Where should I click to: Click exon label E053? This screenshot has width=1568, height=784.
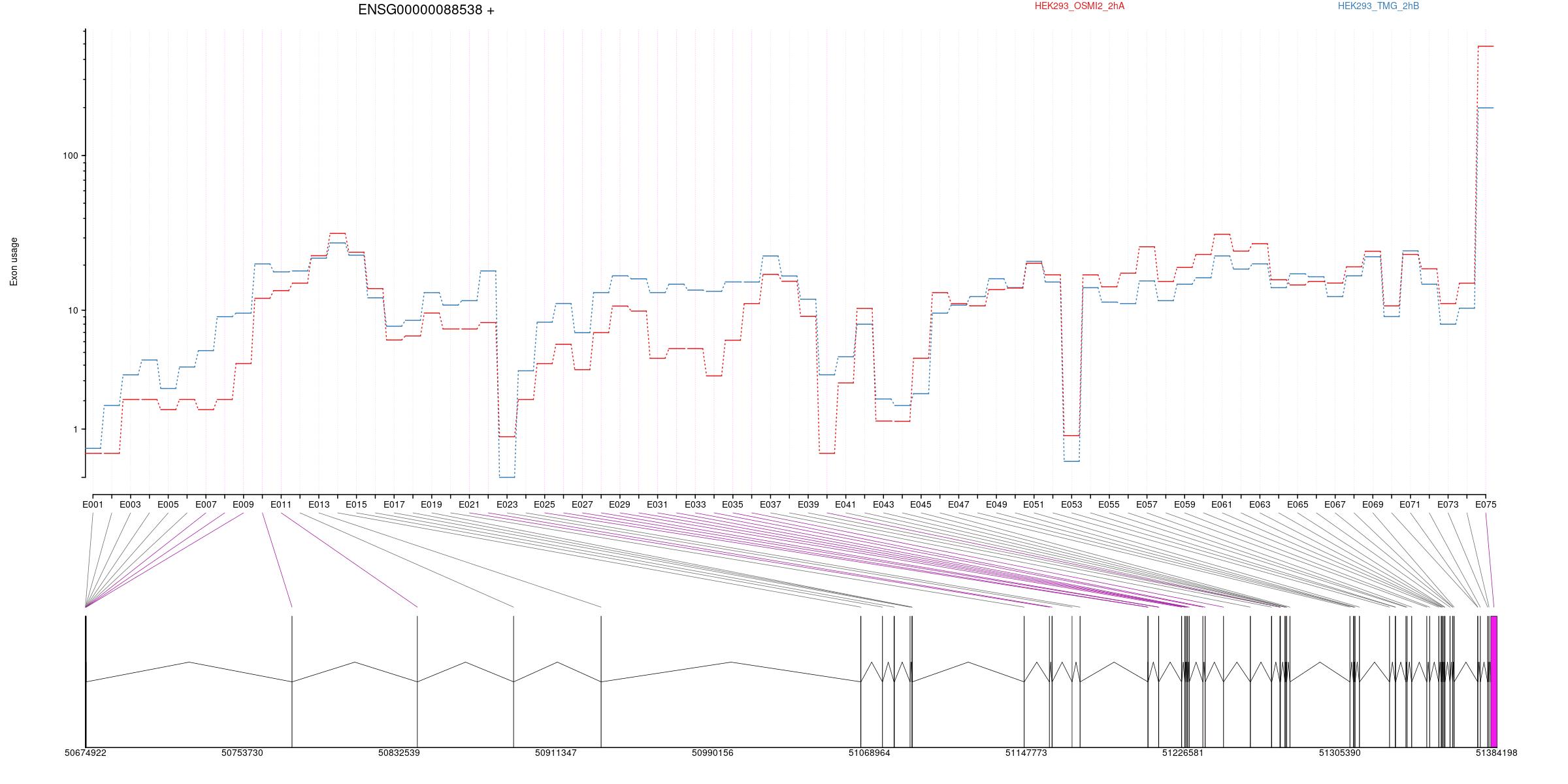1071,504
